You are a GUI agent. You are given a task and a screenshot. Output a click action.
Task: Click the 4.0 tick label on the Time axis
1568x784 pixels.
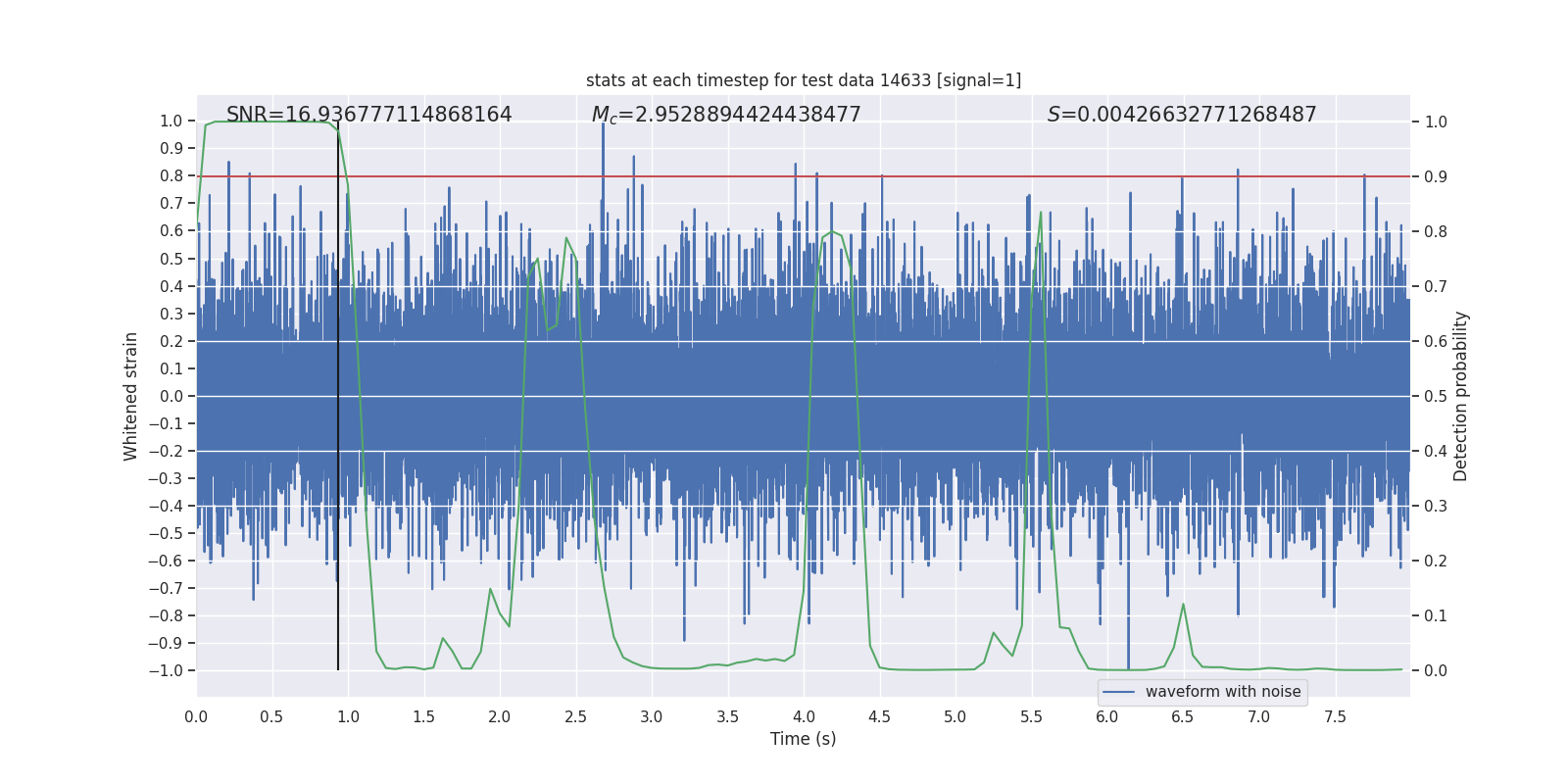804,716
